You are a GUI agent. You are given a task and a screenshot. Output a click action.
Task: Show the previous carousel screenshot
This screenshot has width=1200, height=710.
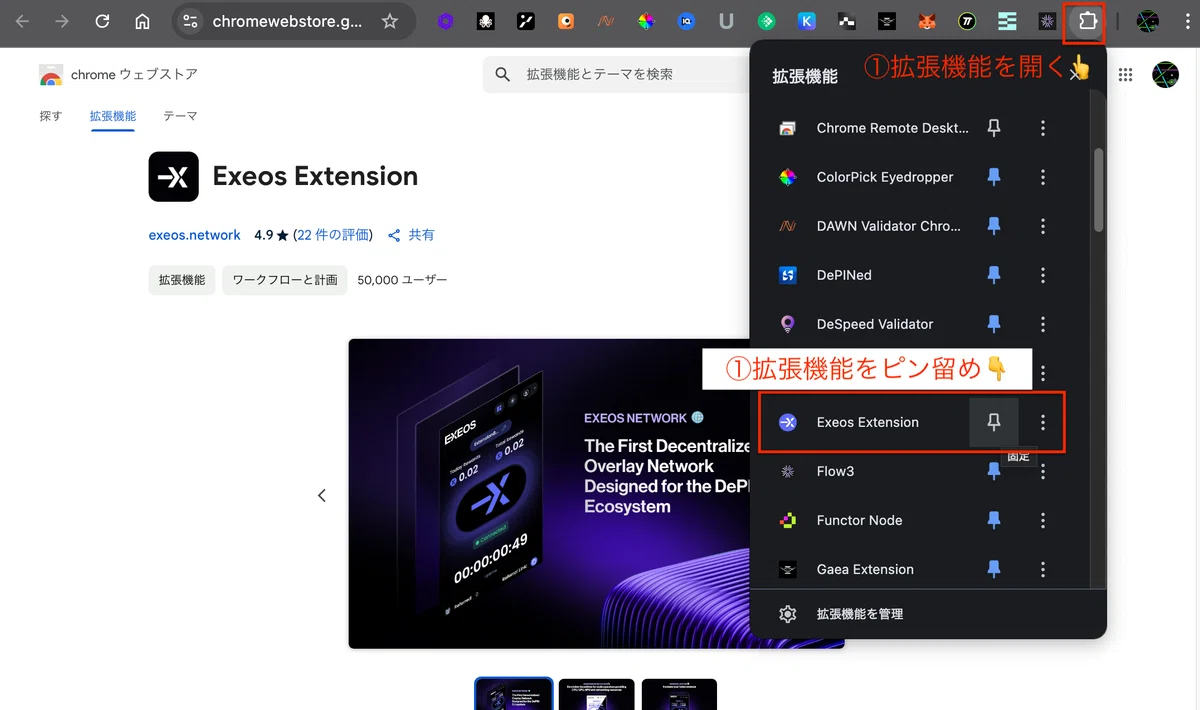[x=321, y=495]
